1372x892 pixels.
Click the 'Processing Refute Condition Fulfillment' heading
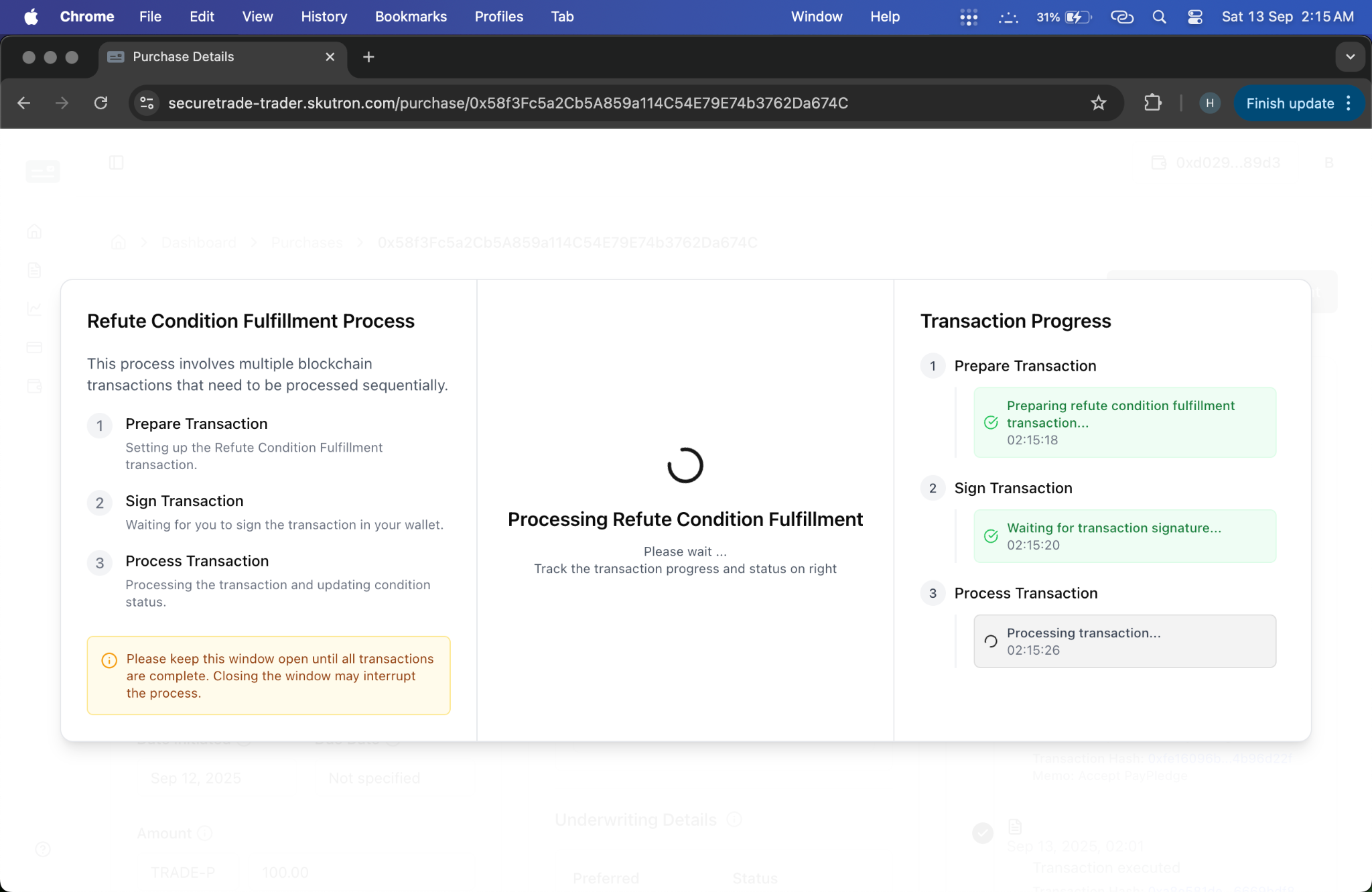tap(685, 519)
